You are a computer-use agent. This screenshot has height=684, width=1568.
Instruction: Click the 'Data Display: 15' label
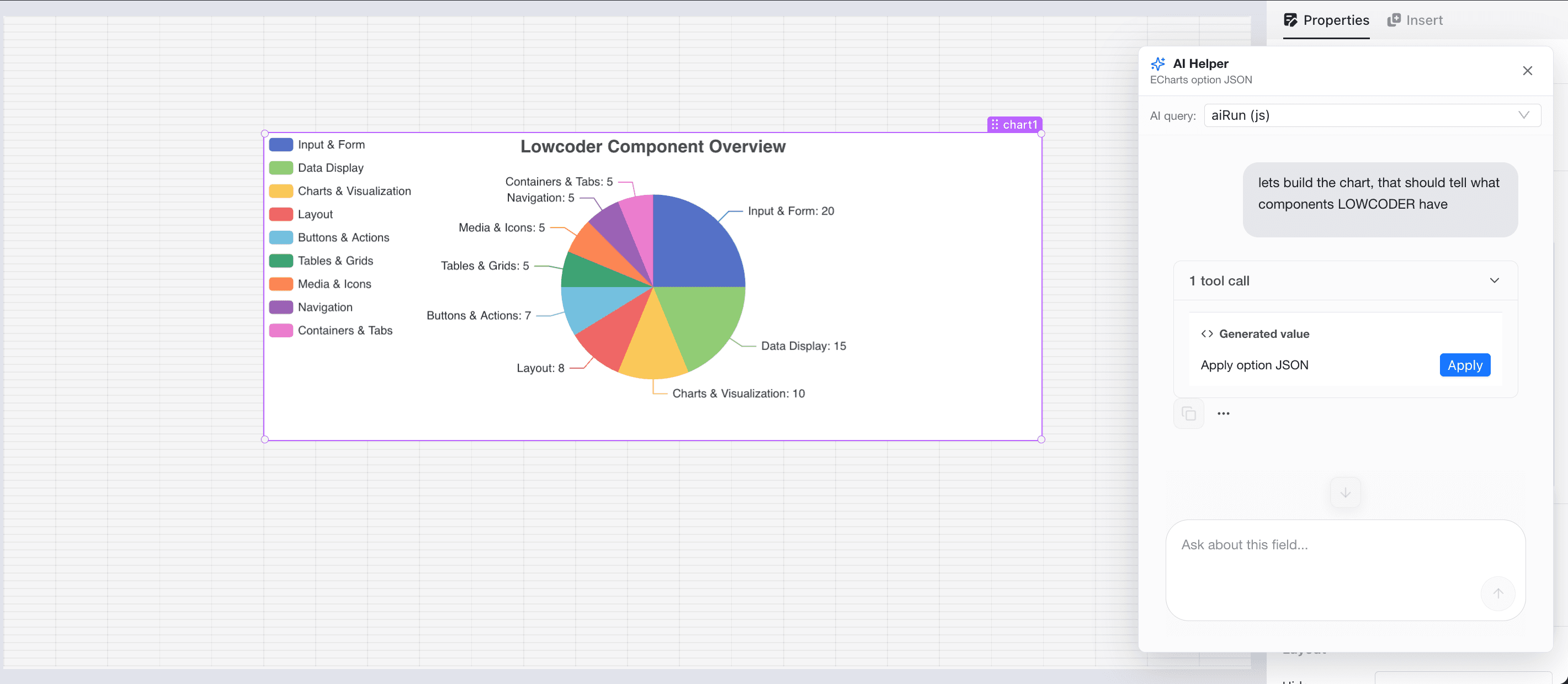pyautogui.click(x=804, y=346)
